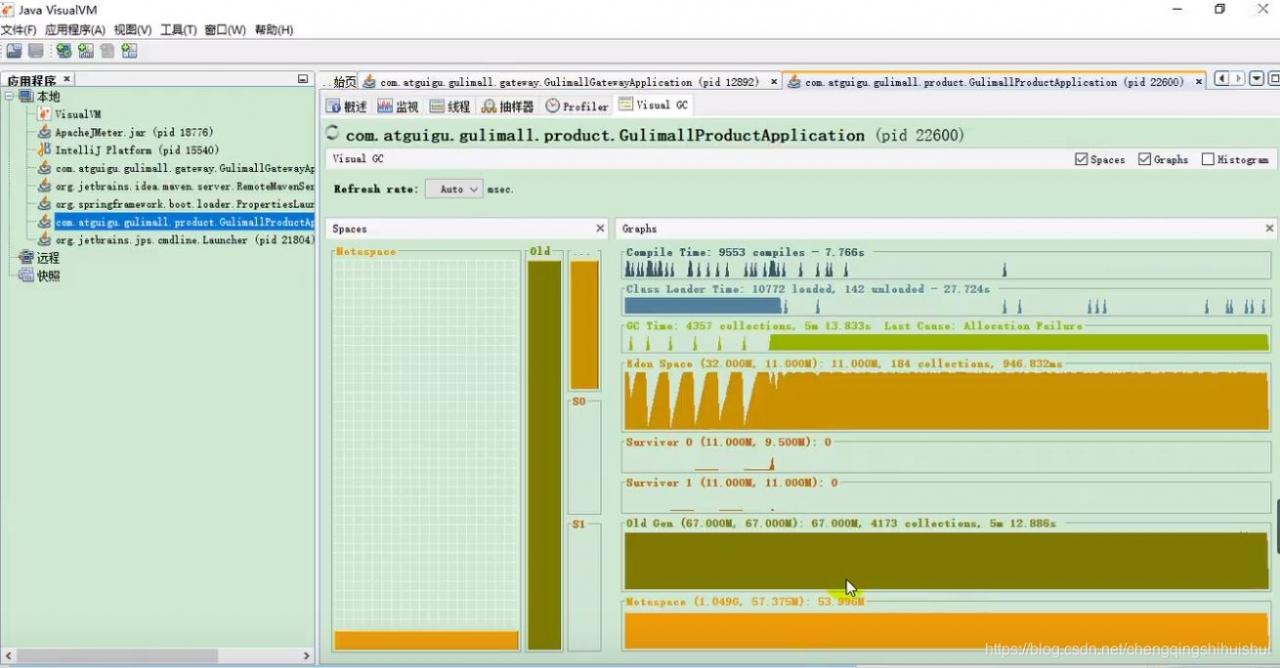The height and width of the screenshot is (668, 1280).
Task: Open the 帮助(H) menu
Action: point(274,30)
